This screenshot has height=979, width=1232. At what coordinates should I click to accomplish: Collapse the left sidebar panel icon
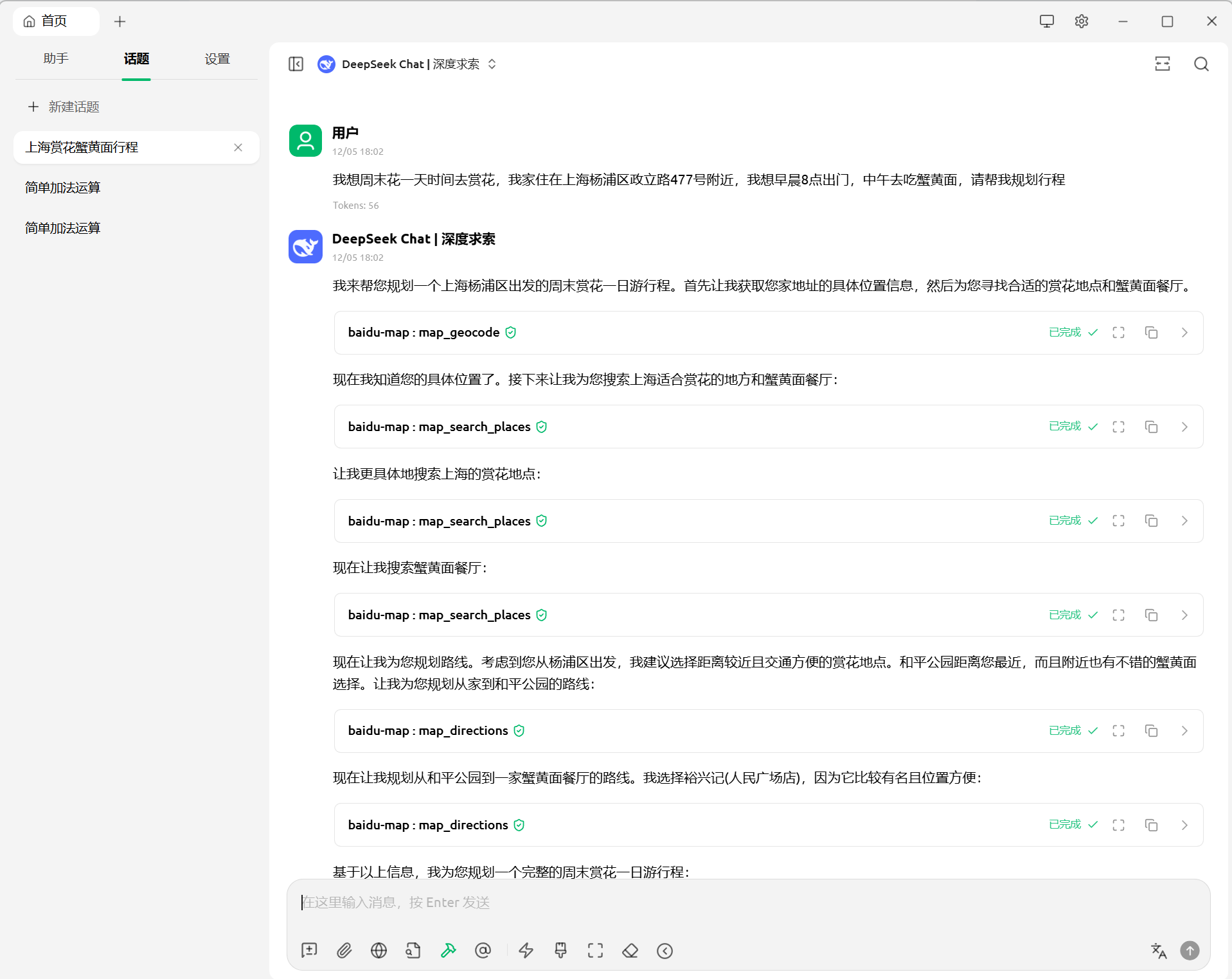click(x=296, y=64)
